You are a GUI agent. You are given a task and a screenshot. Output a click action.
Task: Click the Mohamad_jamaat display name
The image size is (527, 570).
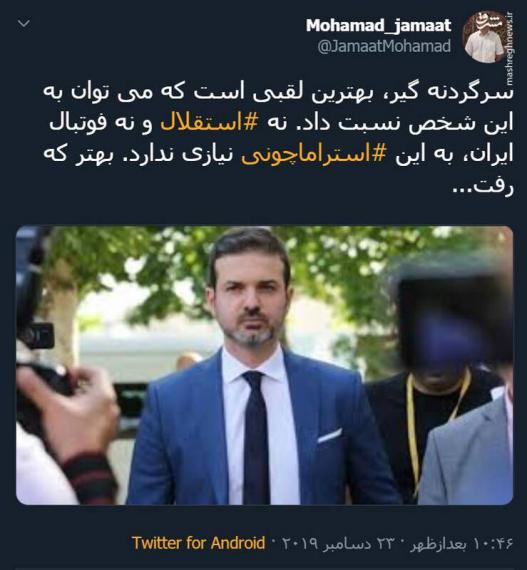378,26
